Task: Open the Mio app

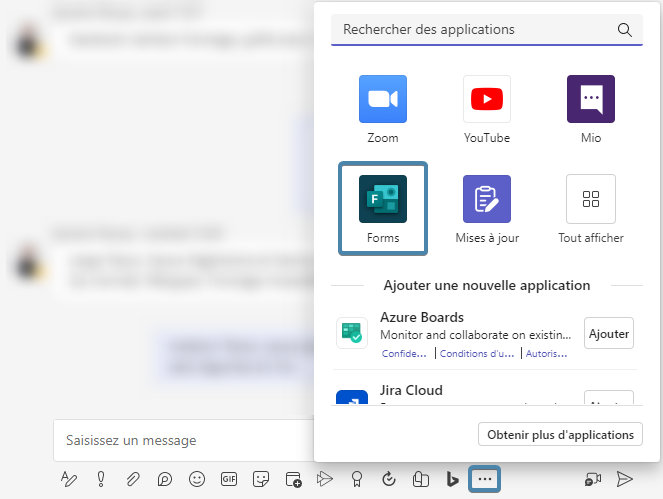Action: [x=591, y=109]
